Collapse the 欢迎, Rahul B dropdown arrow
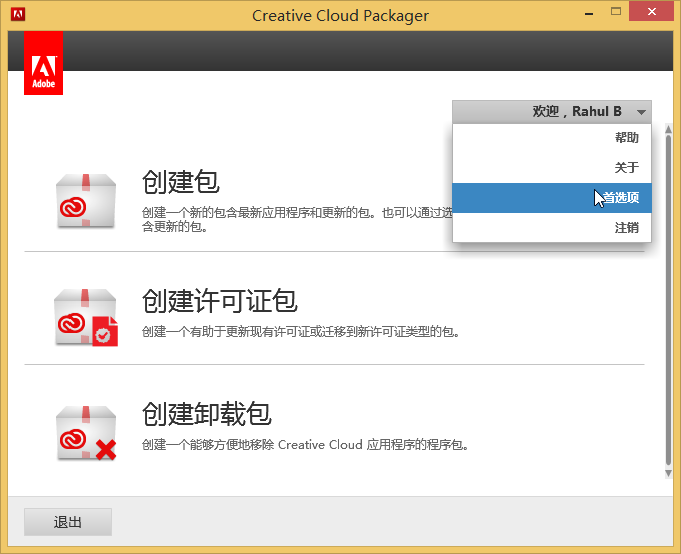 [x=642, y=112]
